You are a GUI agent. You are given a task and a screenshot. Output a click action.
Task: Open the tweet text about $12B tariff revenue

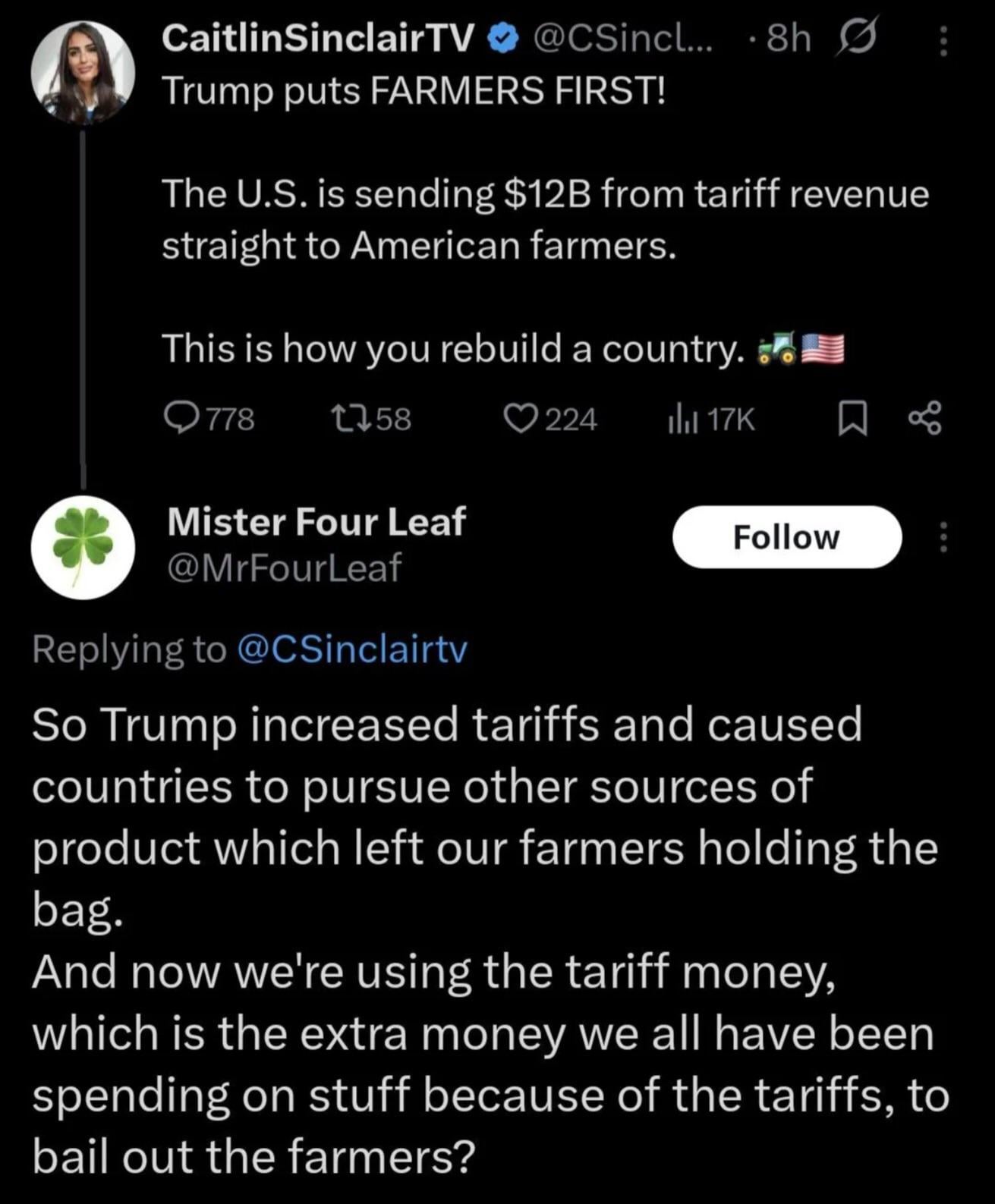pos(544,219)
